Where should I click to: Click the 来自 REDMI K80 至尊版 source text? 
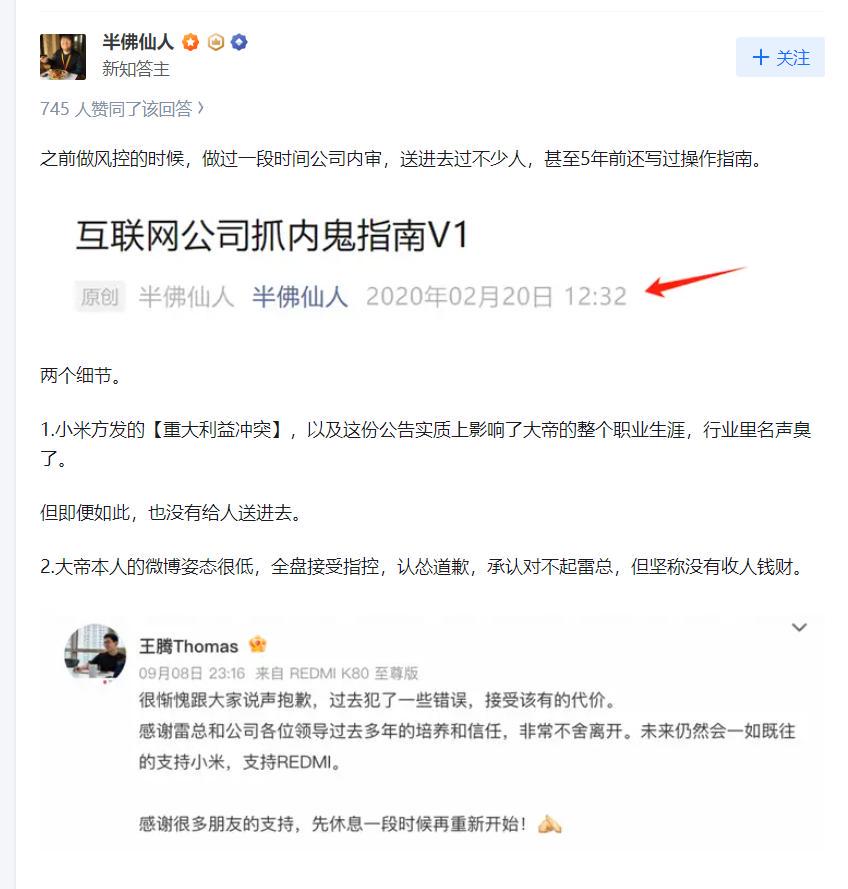(x=337, y=673)
